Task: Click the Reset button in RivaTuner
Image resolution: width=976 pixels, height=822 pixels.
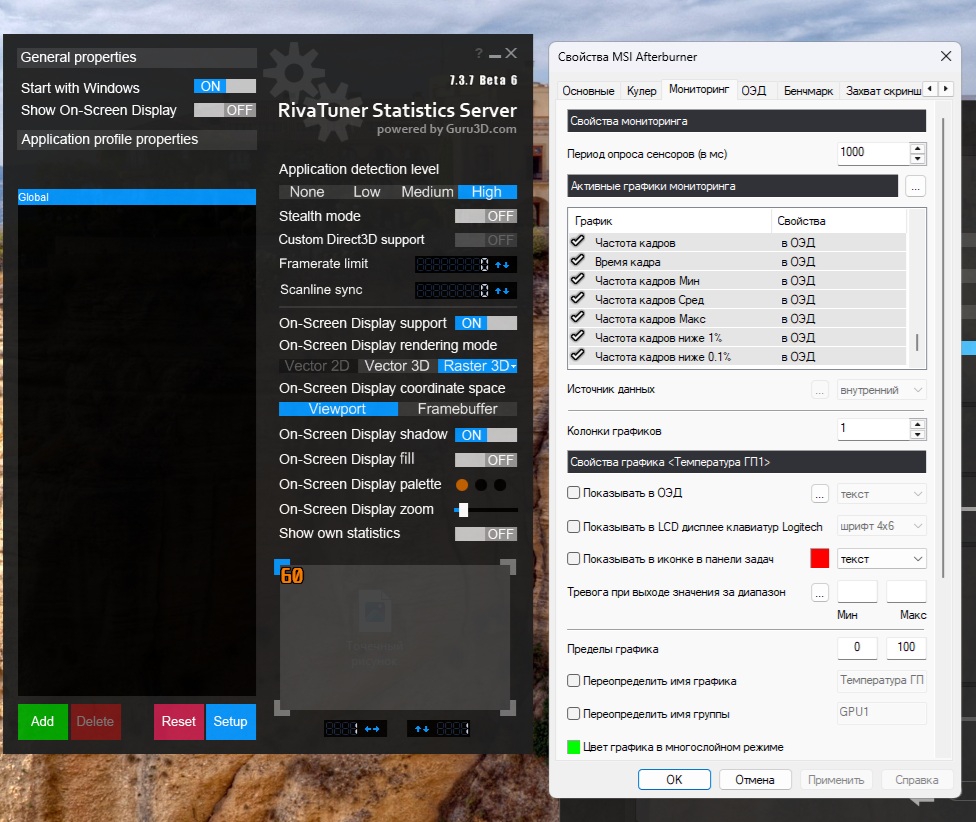Action: coord(179,721)
